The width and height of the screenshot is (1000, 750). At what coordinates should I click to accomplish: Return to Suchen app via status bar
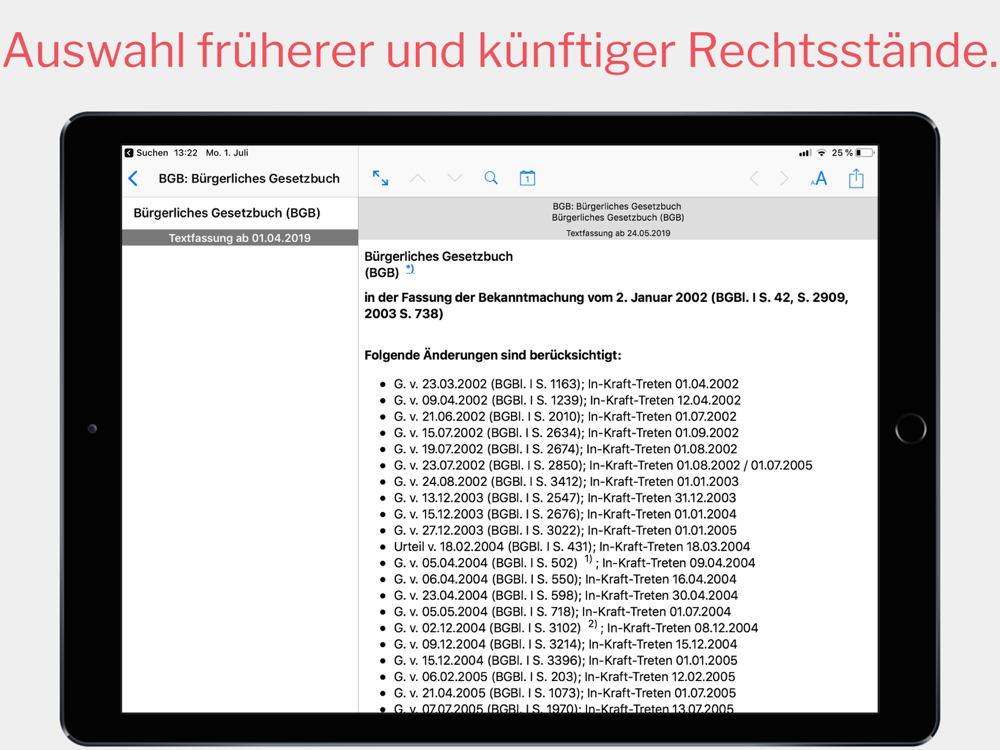146,153
